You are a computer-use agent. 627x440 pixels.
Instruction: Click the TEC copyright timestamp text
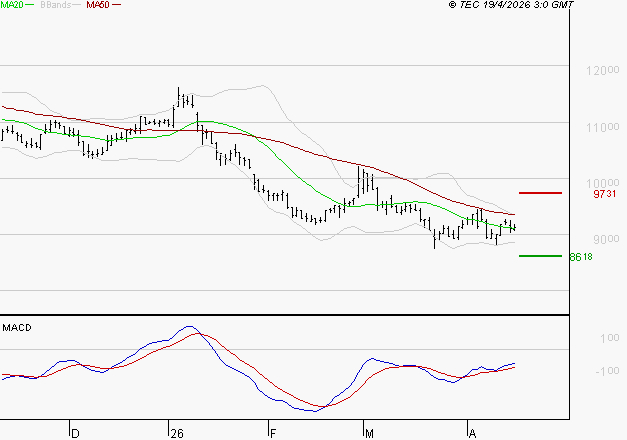pos(511,5)
